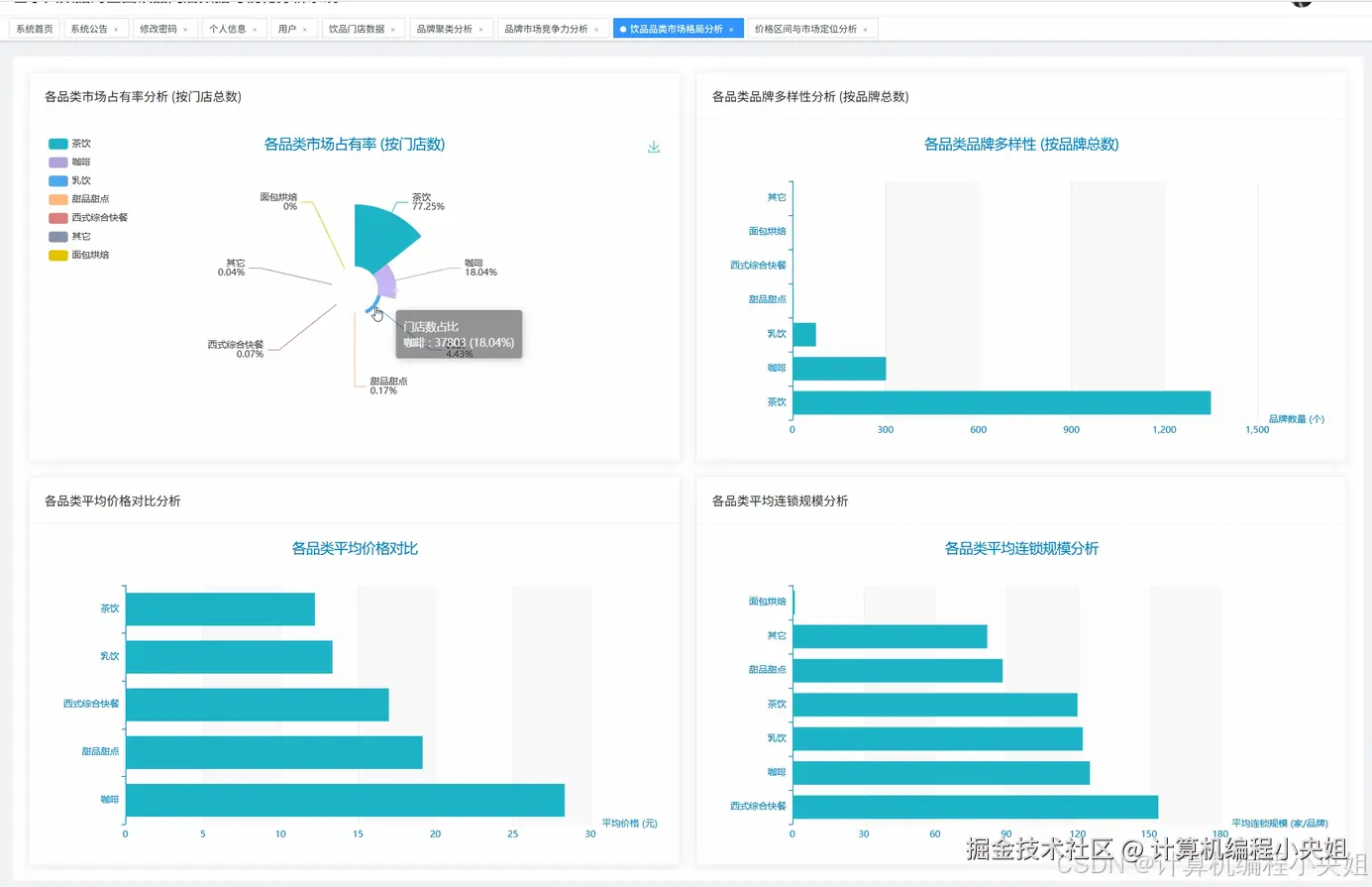Screen dimensions: 1372x887
Task: Close the 系统公告 tab
Action: coord(116,30)
